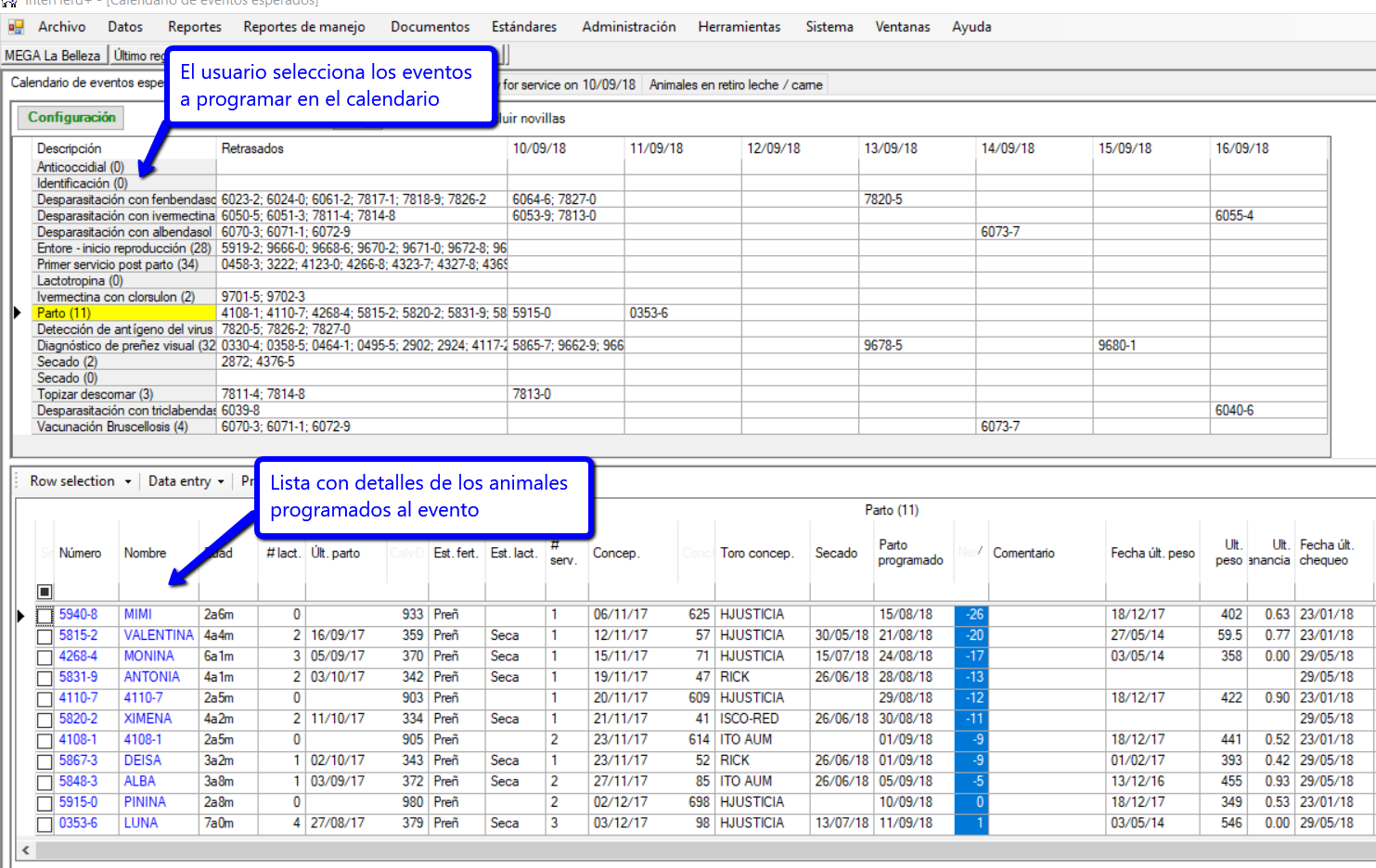The height and width of the screenshot is (868, 1376).
Task: Click the Retrasados column header
Action: click(x=362, y=148)
